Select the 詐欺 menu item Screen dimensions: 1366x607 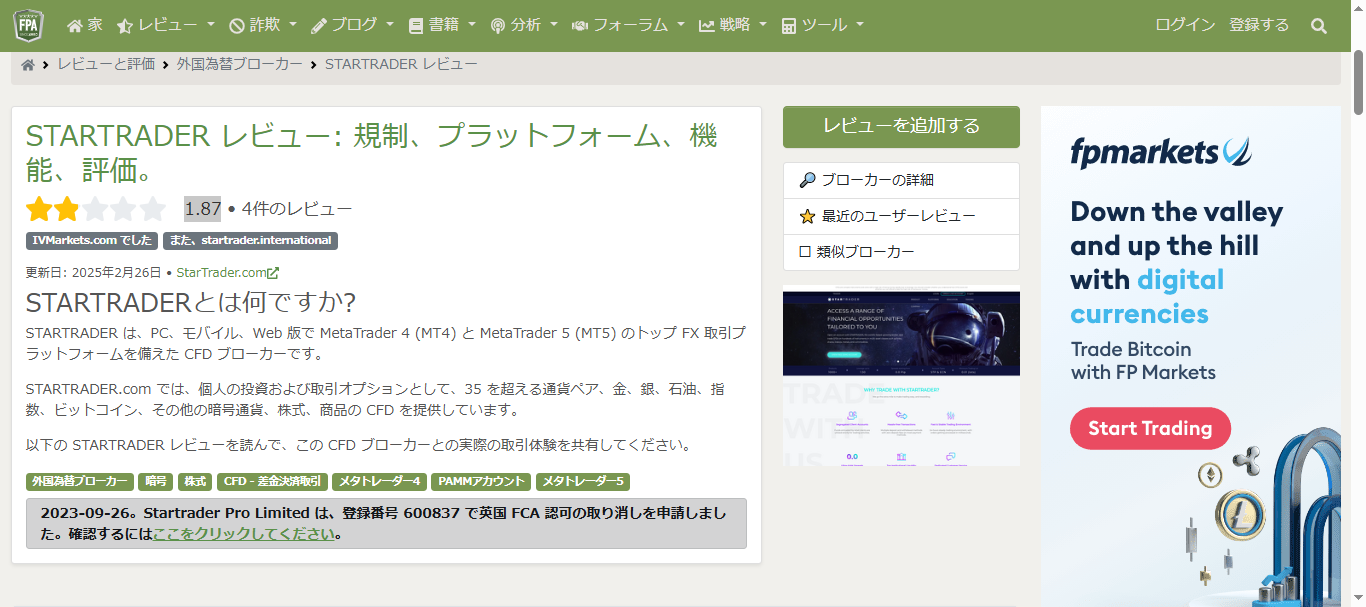coord(254,25)
